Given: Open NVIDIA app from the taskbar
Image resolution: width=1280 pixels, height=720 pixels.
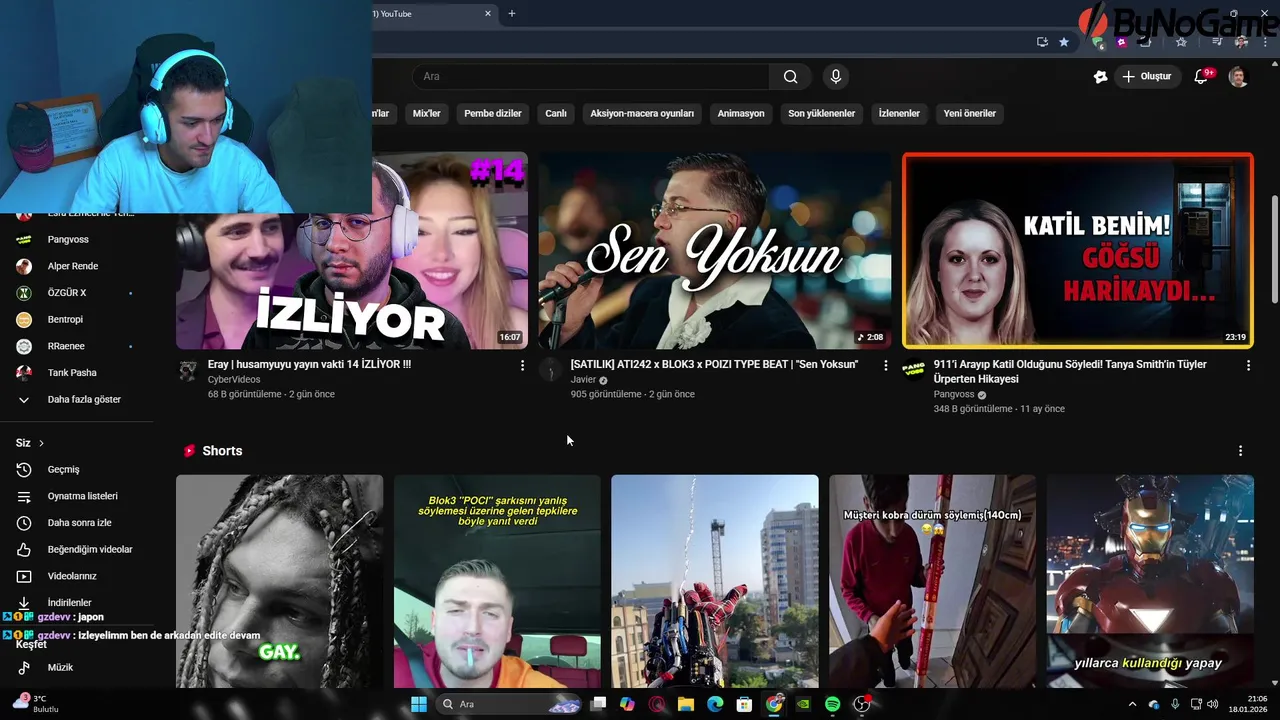Looking at the screenshot, I should coord(803,704).
